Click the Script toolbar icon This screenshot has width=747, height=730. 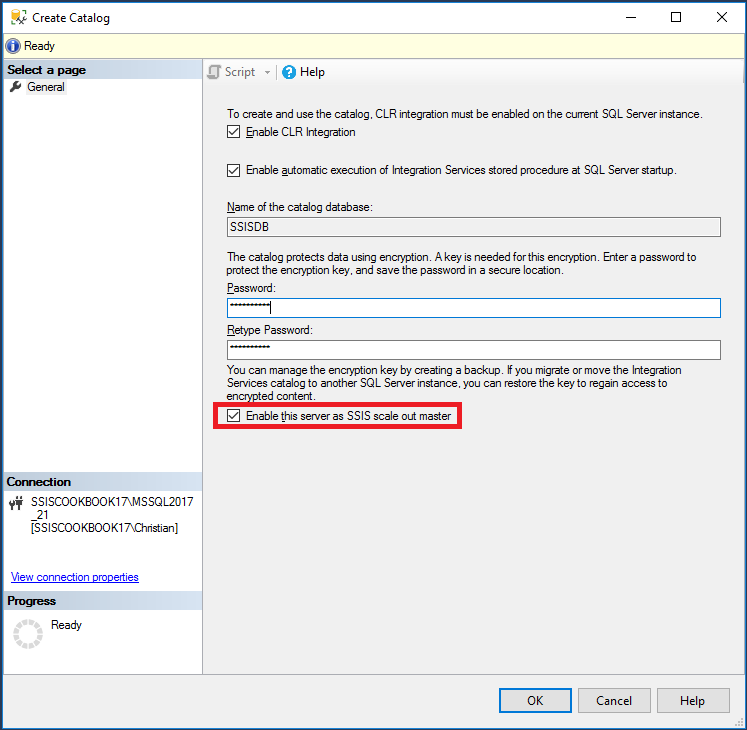(x=214, y=72)
